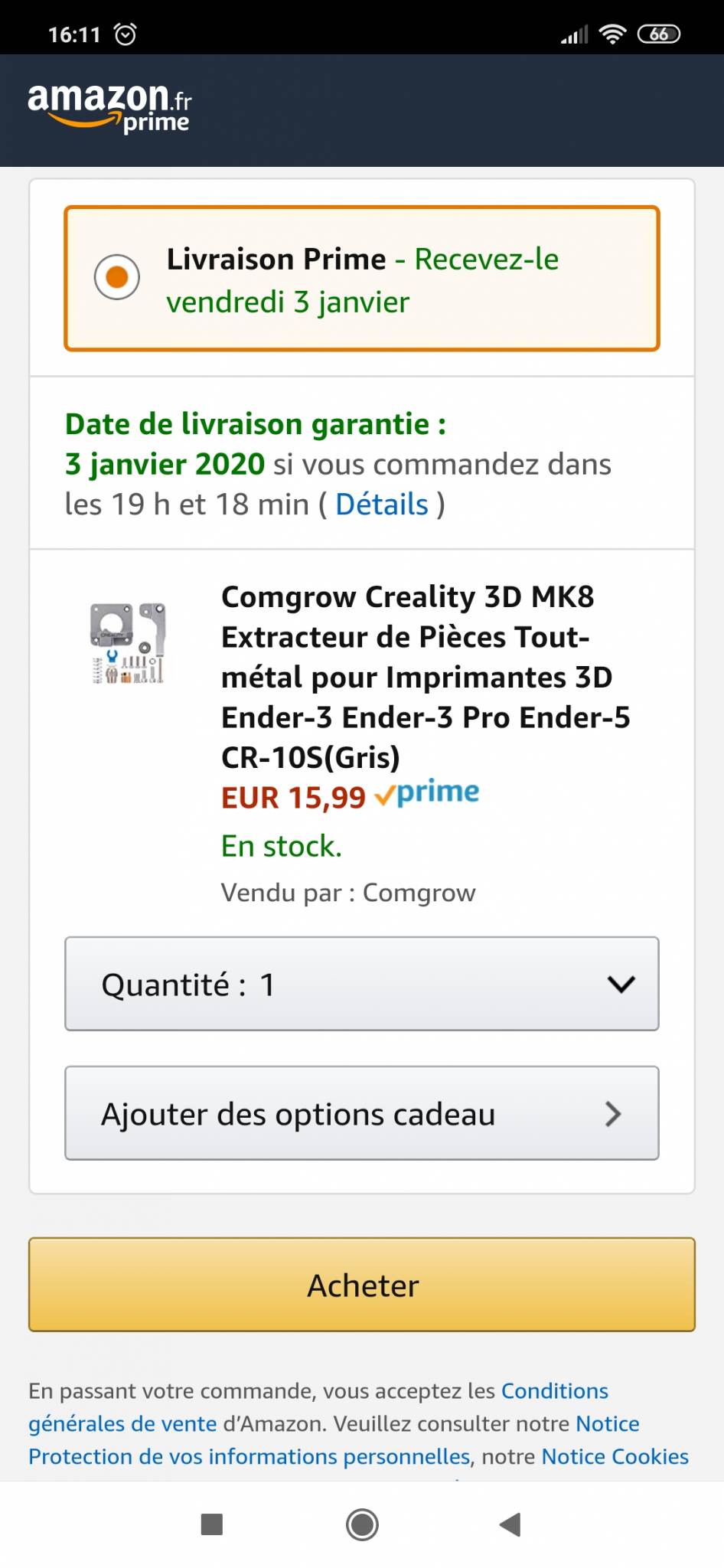724x1568 pixels.
Task: Tap the MK8 extruder product thumbnail
Action: [128, 643]
